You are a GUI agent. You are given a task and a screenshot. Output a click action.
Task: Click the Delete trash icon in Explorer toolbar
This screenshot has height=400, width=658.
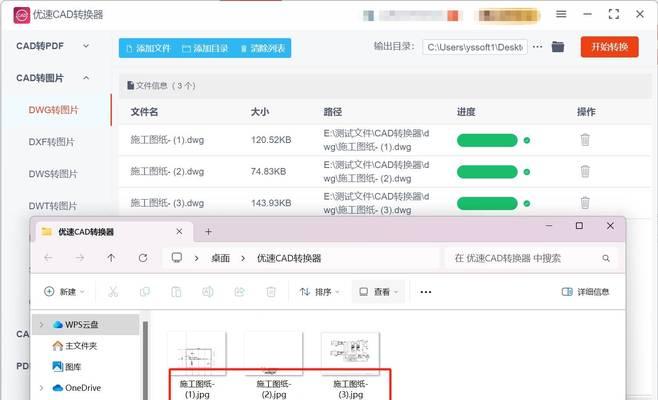[271, 291]
